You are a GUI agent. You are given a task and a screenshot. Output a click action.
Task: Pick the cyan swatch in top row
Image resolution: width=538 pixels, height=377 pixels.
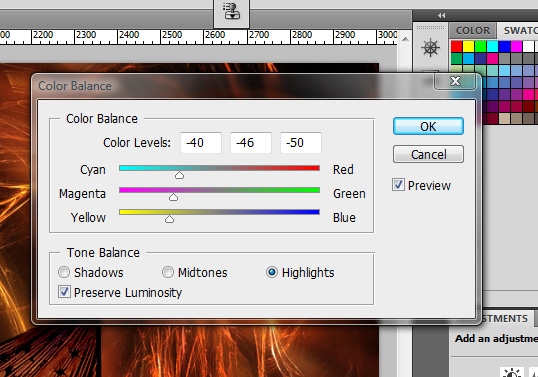coord(492,46)
